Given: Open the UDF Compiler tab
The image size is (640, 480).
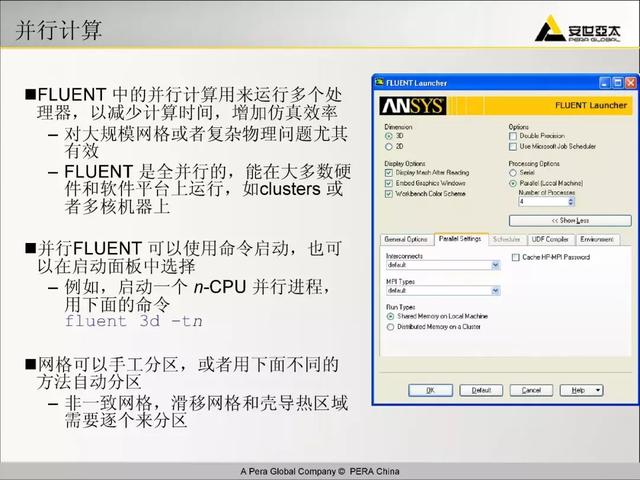Looking at the screenshot, I should click(x=550, y=240).
